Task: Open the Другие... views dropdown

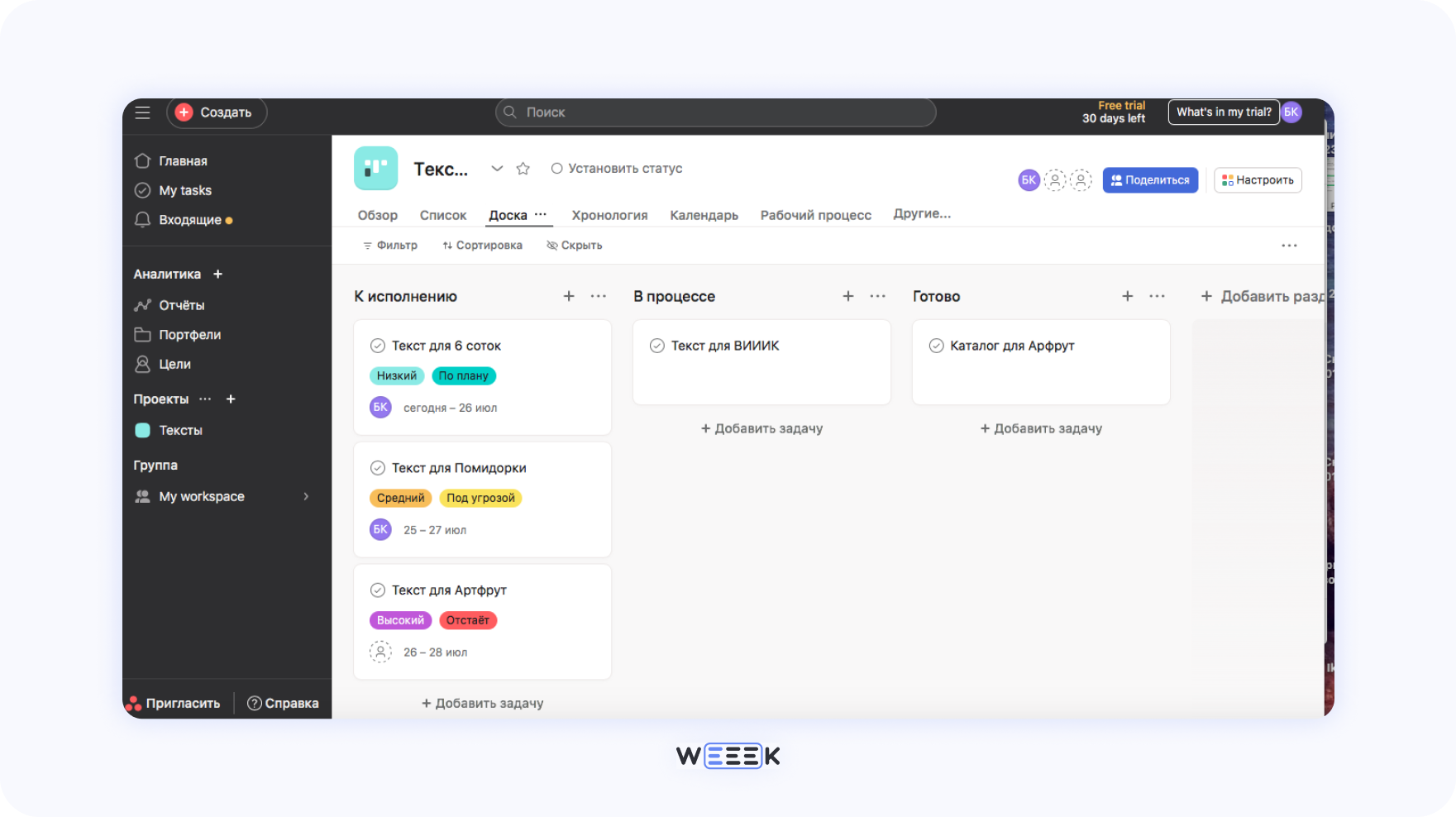Action: (921, 213)
